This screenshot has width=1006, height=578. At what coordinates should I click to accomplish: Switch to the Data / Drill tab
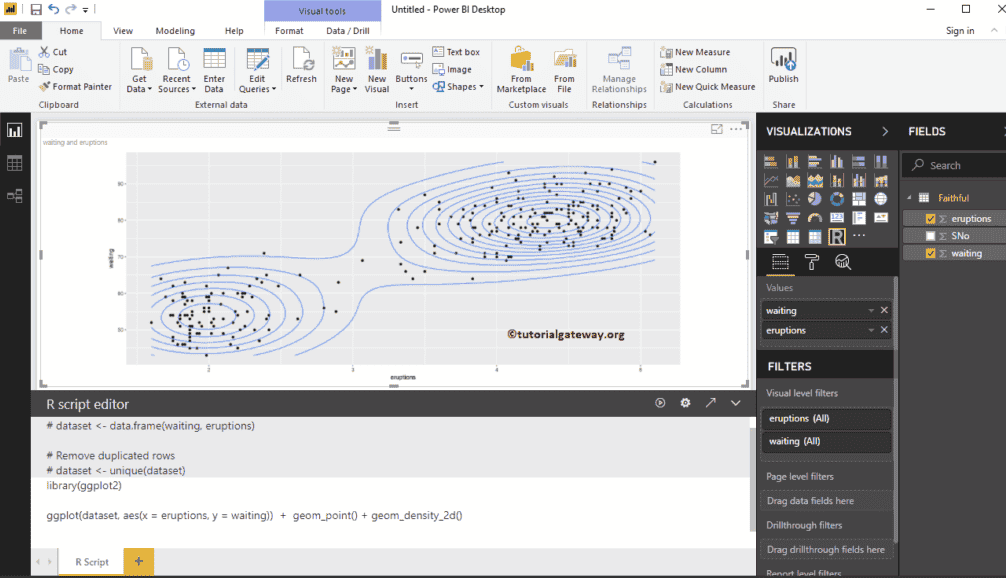tap(347, 31)
